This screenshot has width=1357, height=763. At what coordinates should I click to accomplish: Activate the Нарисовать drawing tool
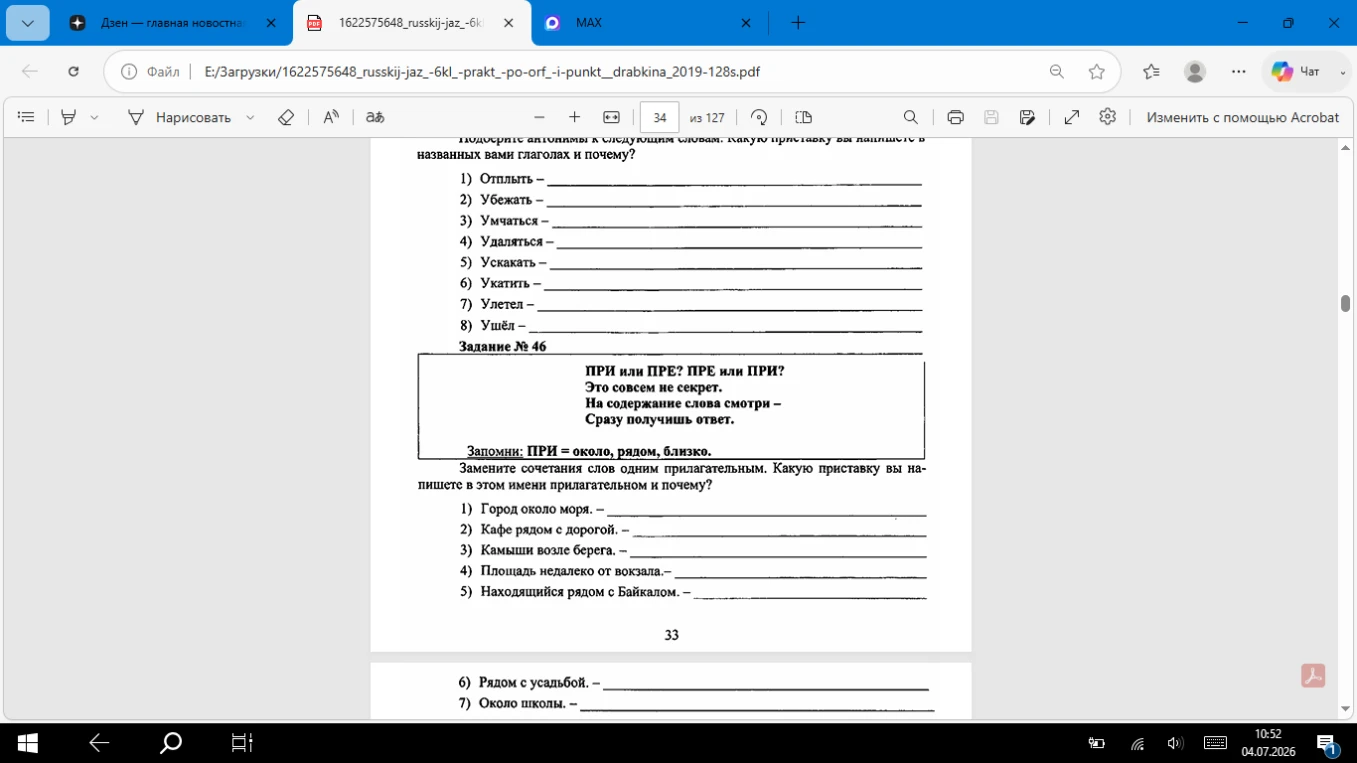click(179, 117)
